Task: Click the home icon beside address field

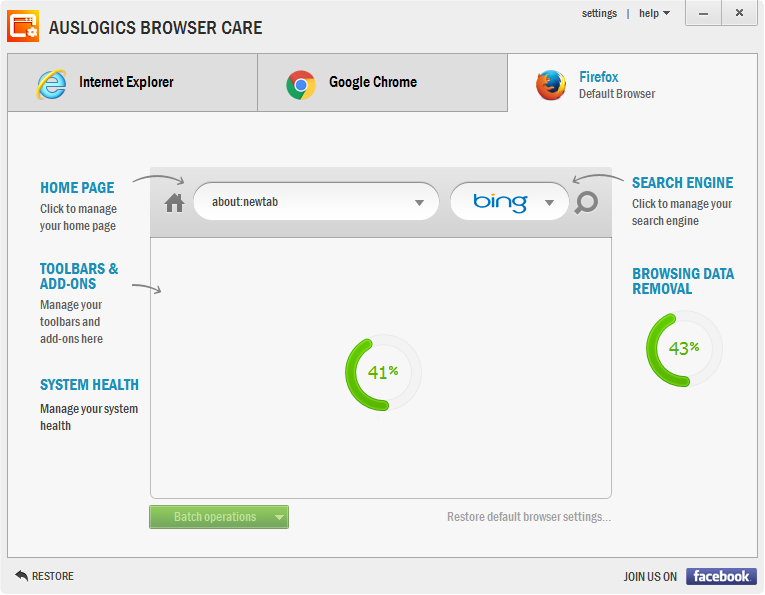Action: tap(174, 202)
